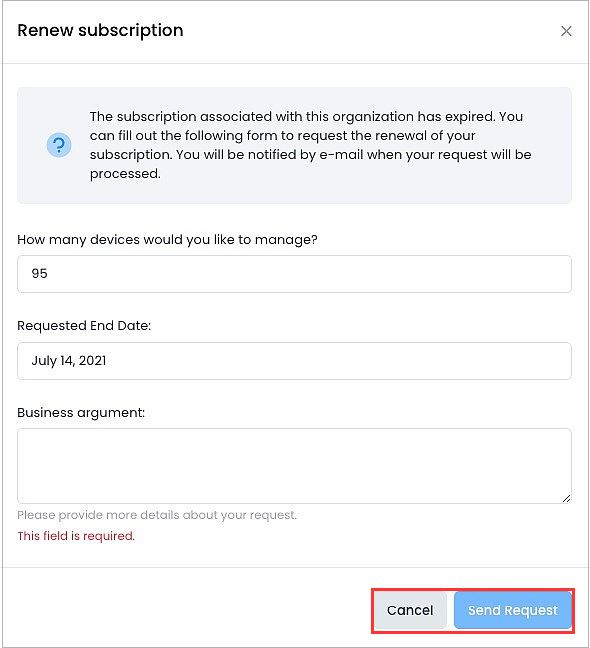Grab the textarea resize handle corner
Screen dimensions: 590x648
coord(566,498)
